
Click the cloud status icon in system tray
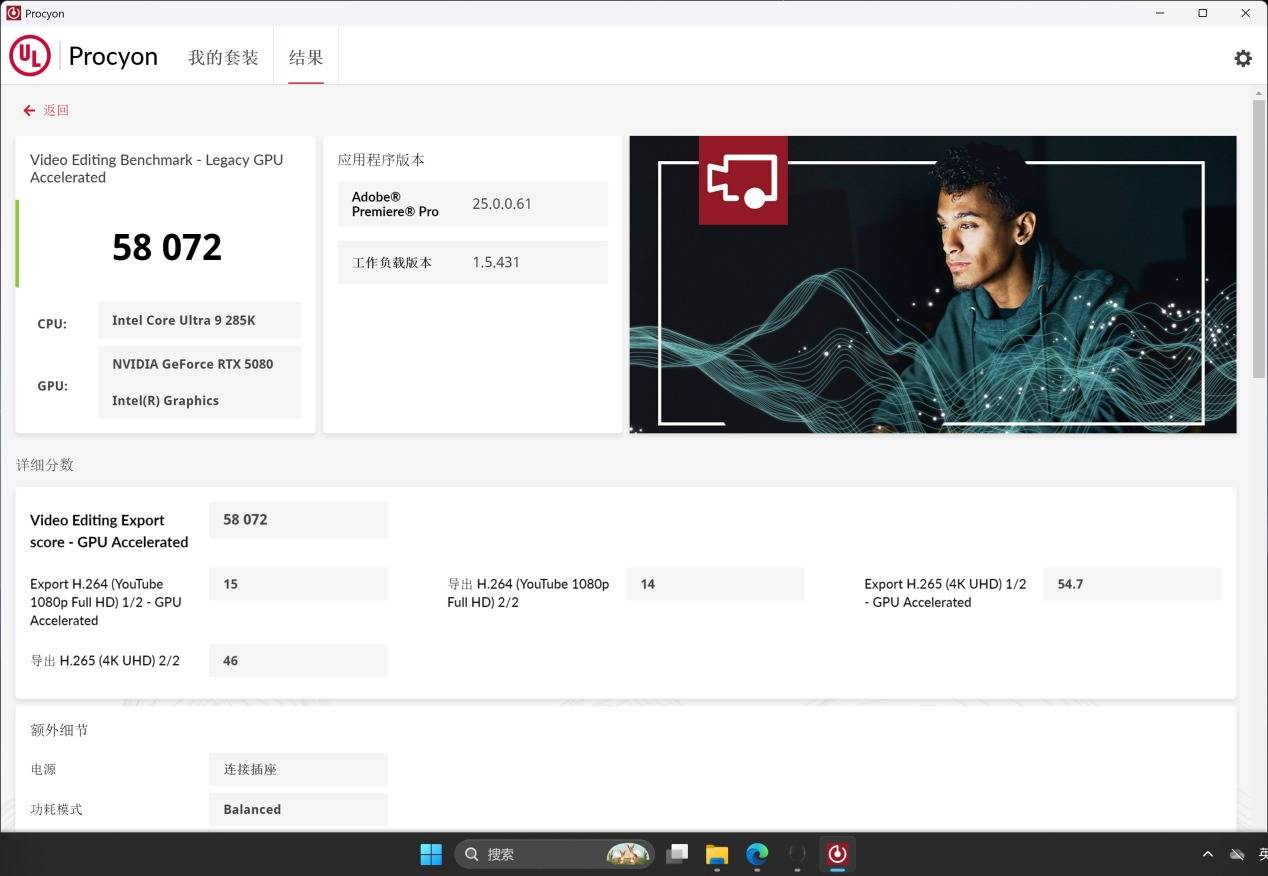point(1237,854)
